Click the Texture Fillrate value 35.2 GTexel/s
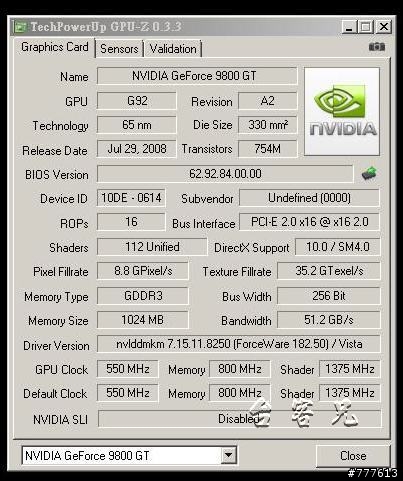The image size is (403, 481). (x=329, y=271)
